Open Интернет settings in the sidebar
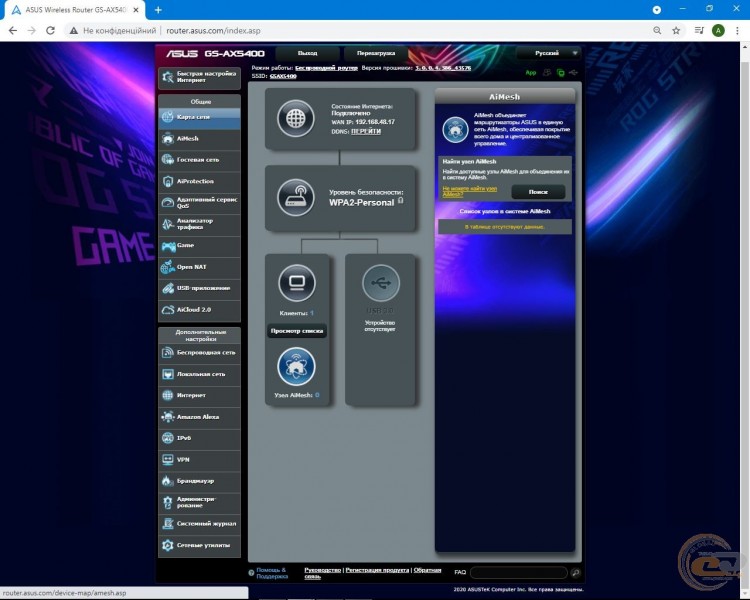The height and width of the screenshot is (600, 750). tap(199, 395)
